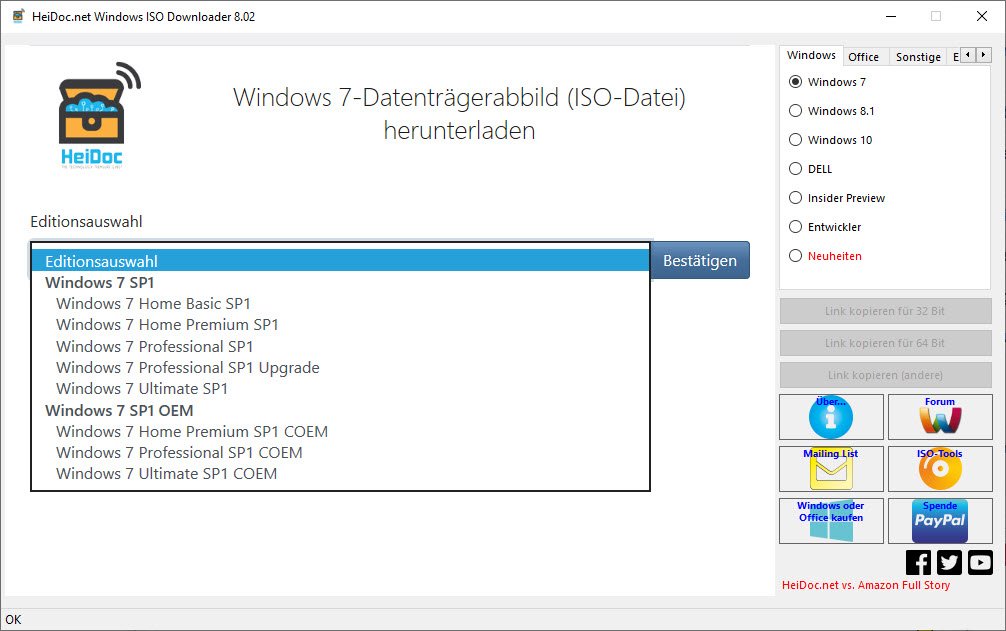Screen dimensions: 1006x631
Task: Click the HeiDoc treasure chest logo
Action: click(99, 115)
